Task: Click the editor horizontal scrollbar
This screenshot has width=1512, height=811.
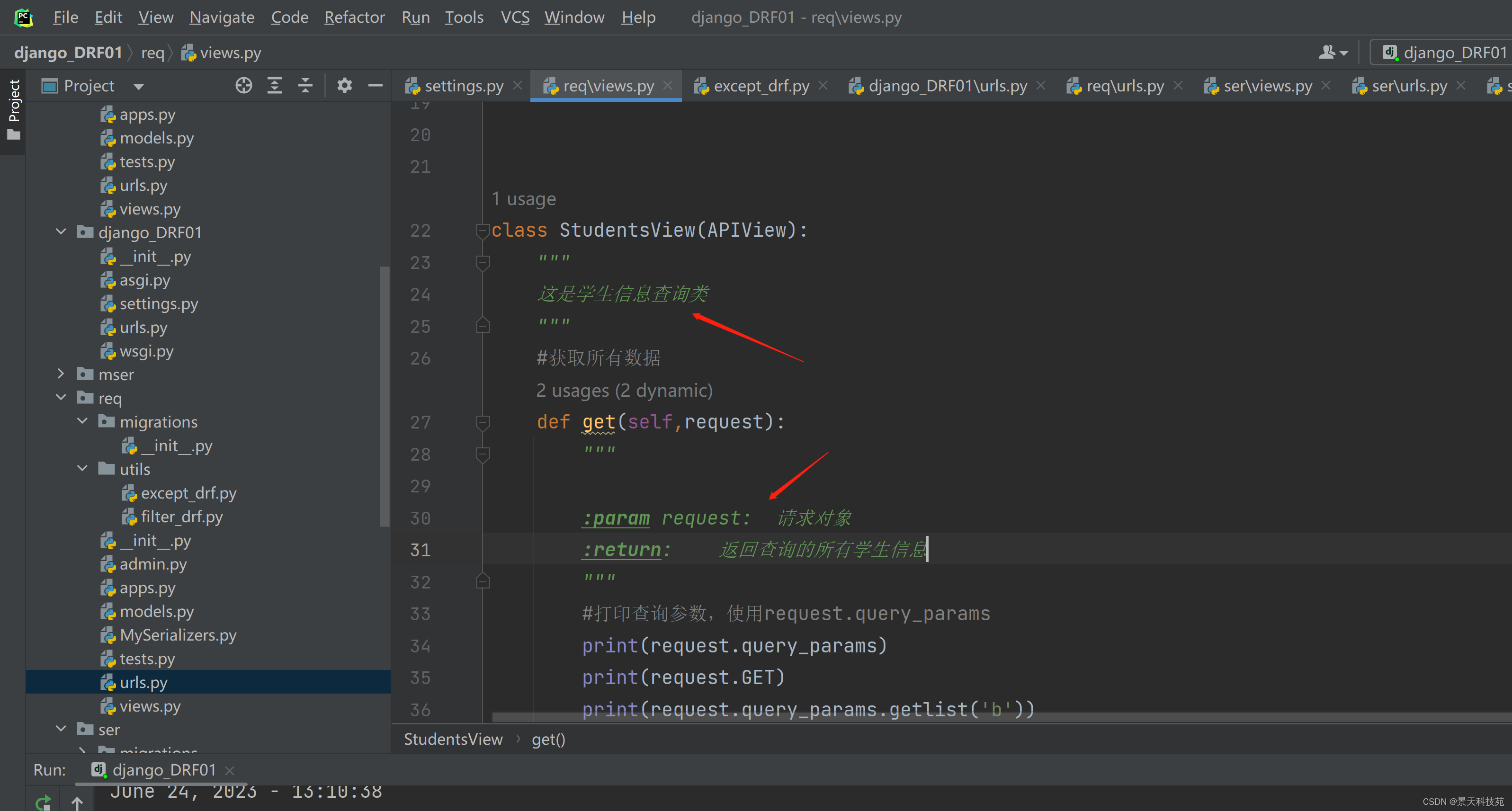Action: (x=1002, y=717)
